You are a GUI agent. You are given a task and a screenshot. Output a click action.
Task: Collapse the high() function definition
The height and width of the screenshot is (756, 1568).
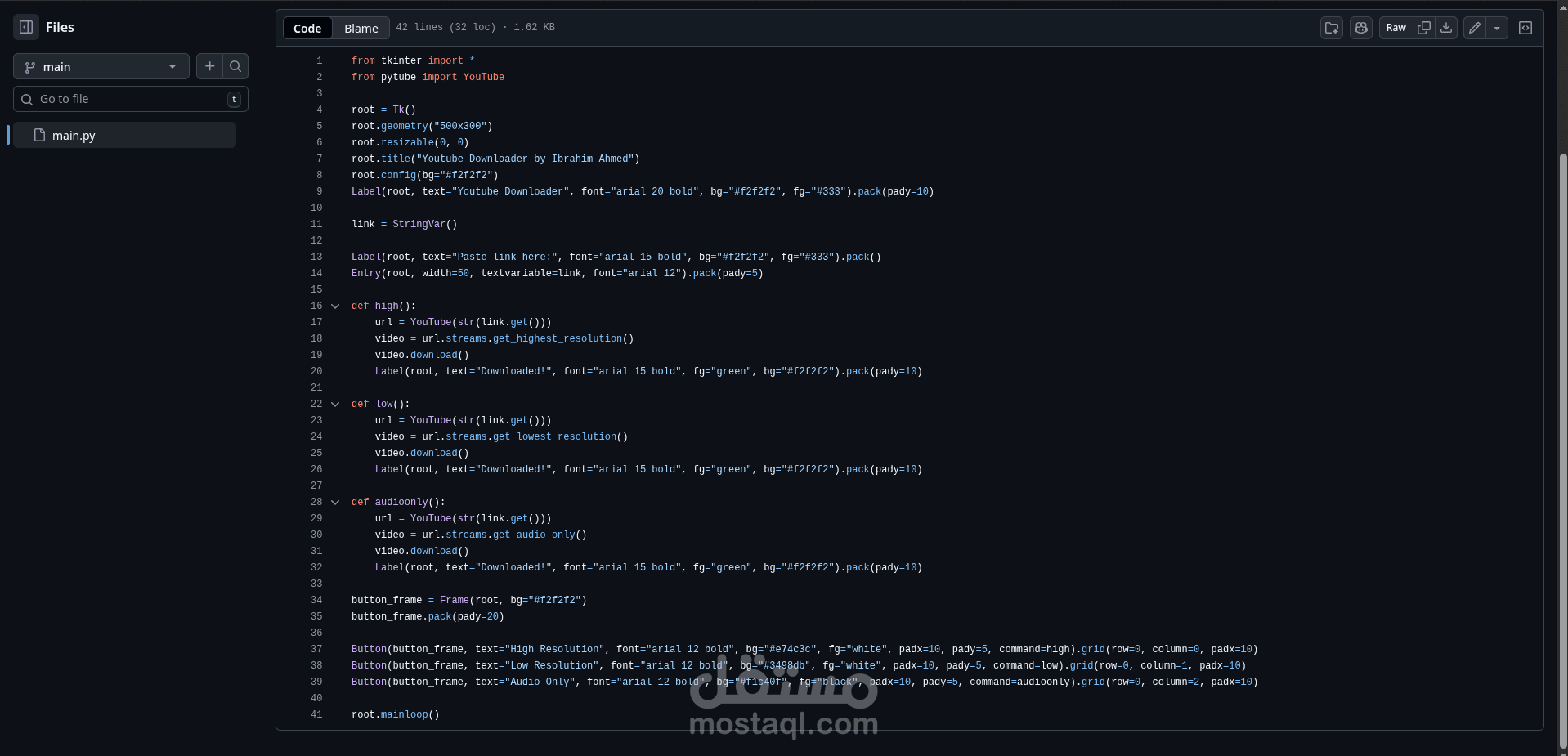[335, 306]
